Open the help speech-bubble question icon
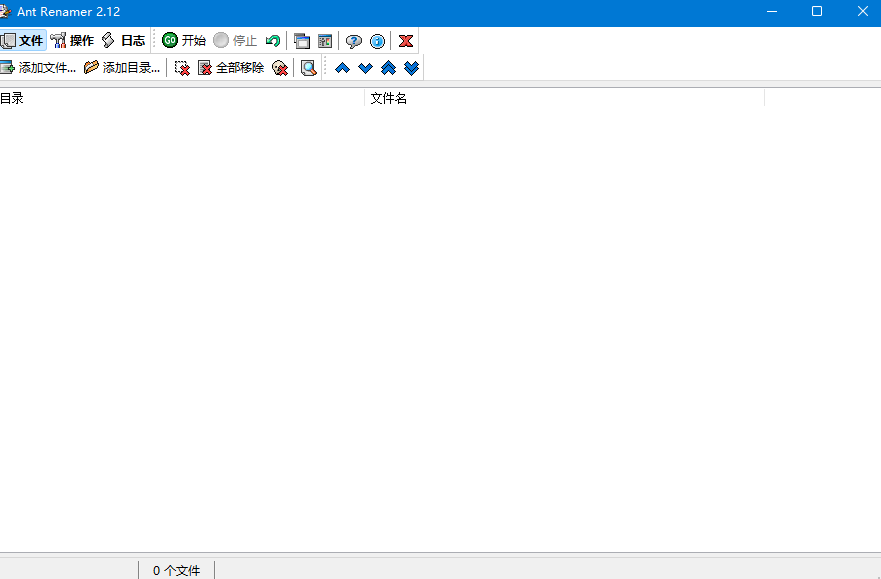The width and height of the screenshot is (881, 579). pyautogui.click(x=353, y=40)
